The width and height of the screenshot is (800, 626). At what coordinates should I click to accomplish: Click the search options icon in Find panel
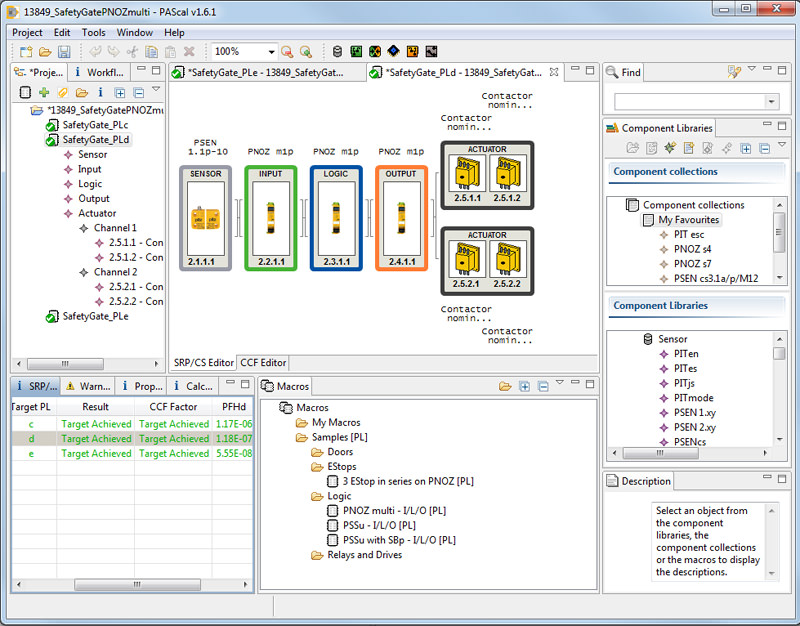734,72
